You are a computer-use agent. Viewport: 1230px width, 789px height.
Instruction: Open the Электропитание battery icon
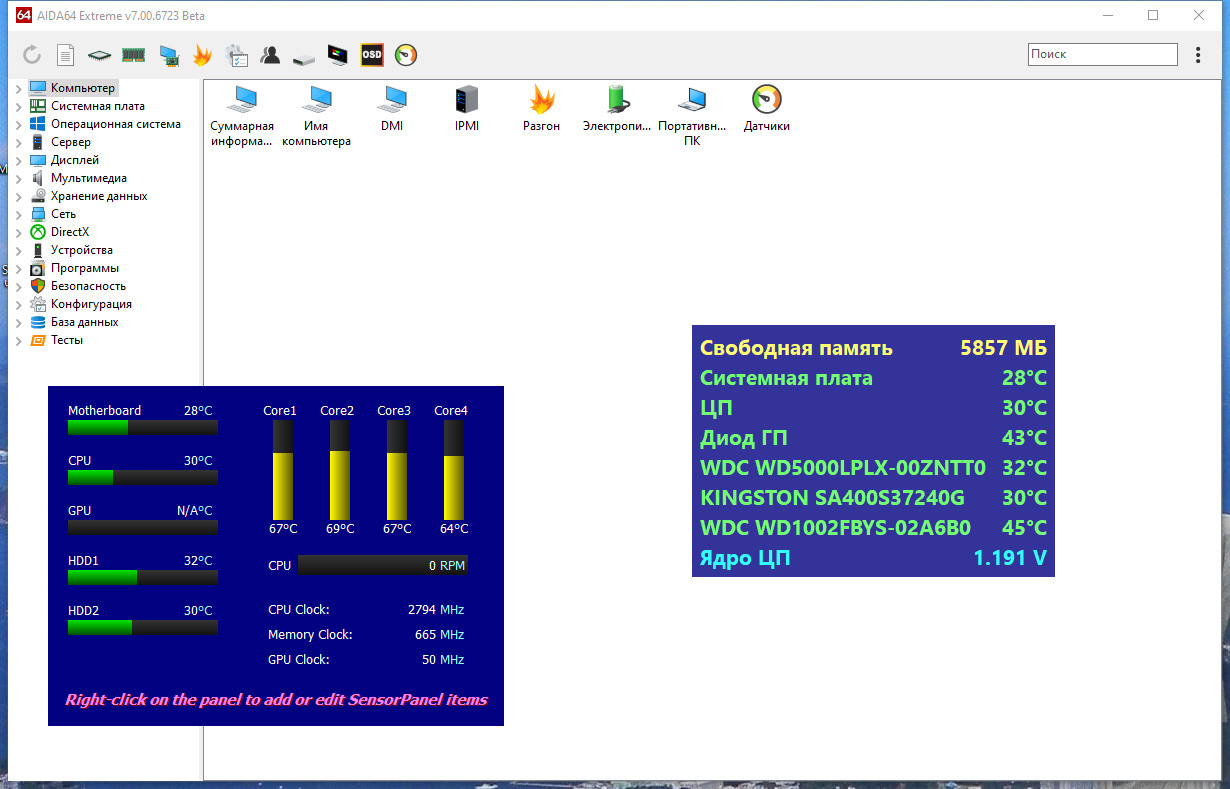617,109
